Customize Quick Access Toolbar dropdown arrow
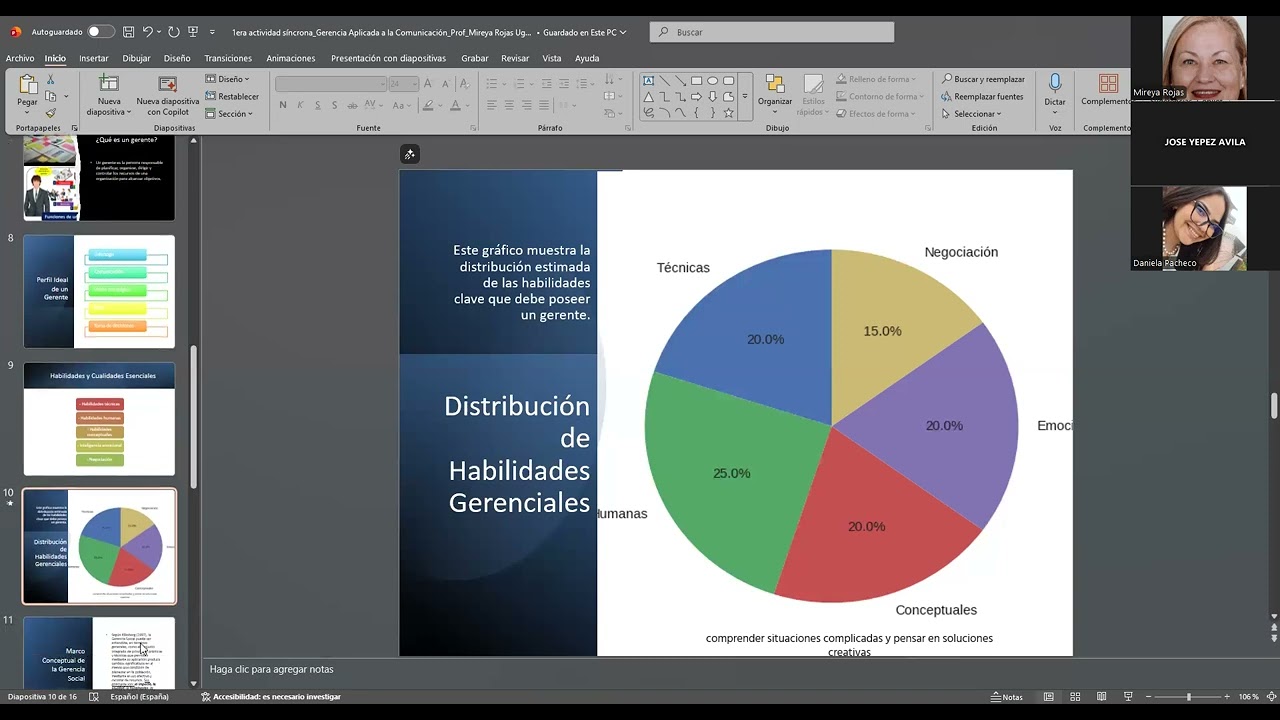The width and height of the screenshot is (1280, 720). tap(212, 32)
